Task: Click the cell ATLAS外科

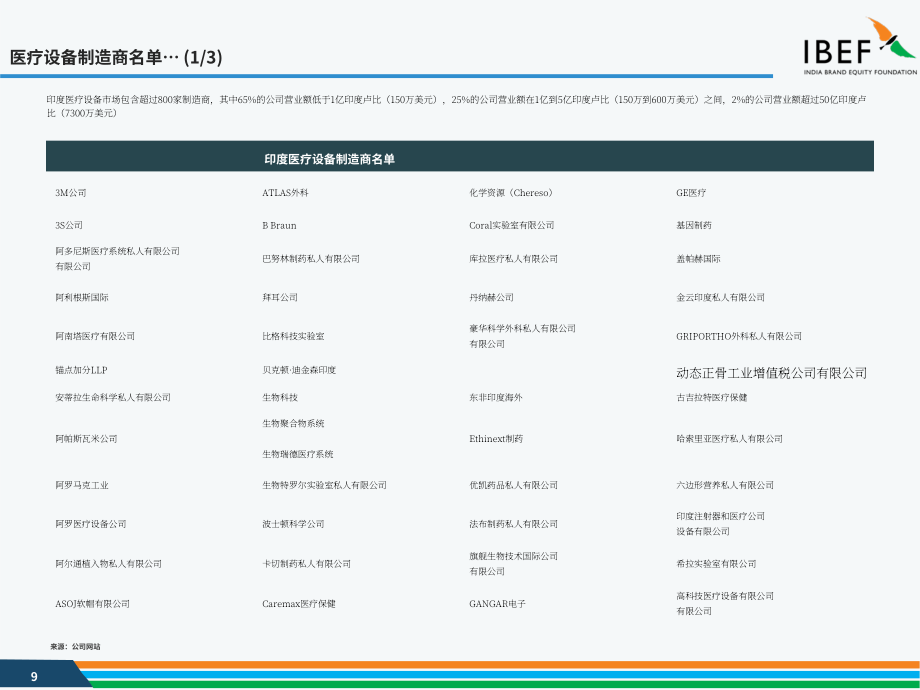Action: pos(285,193)
